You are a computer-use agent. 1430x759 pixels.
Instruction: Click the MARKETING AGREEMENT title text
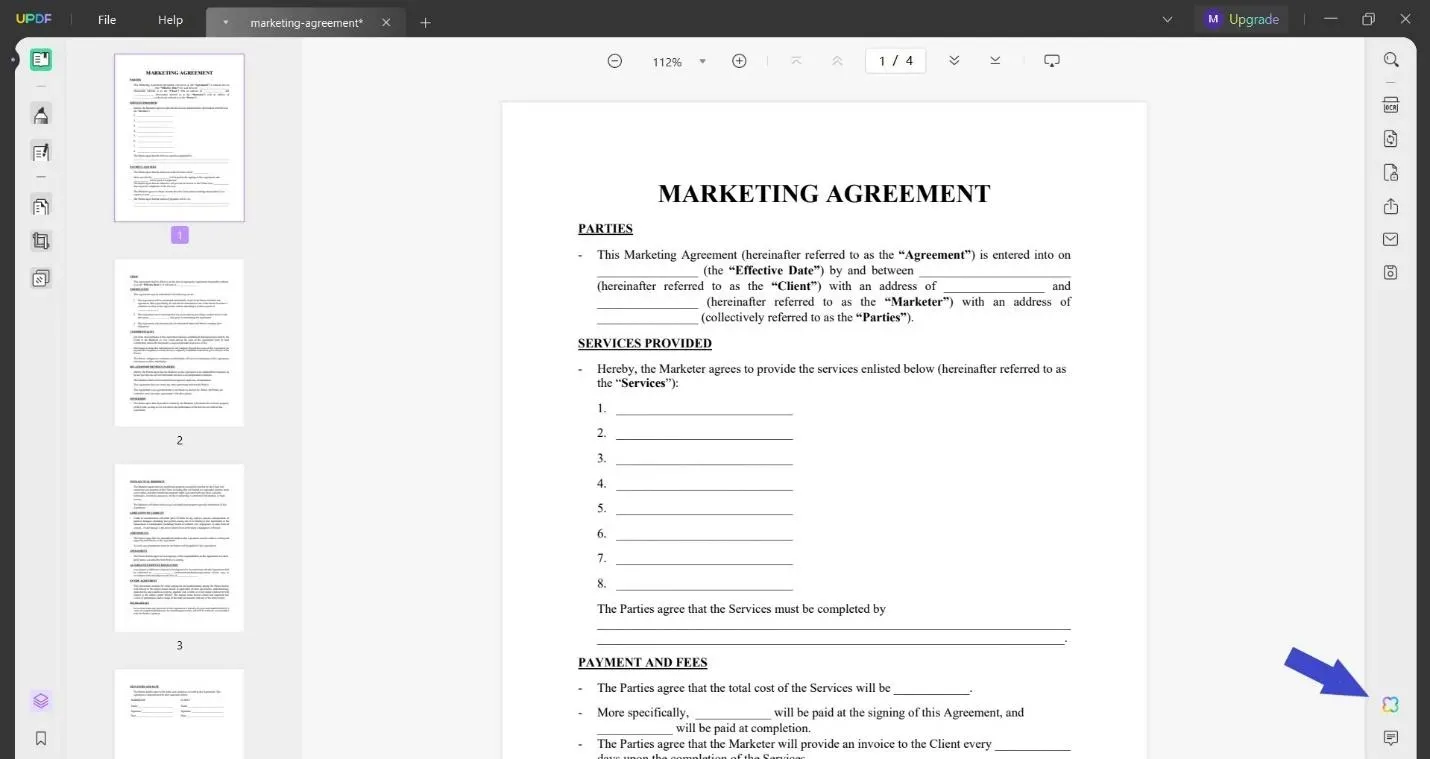824,194
